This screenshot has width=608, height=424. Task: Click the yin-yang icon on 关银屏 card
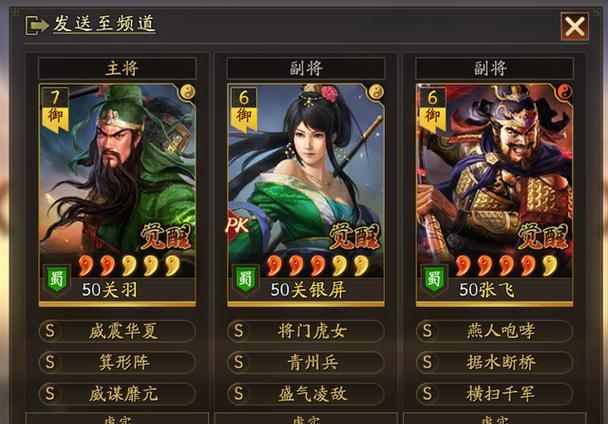376,92
